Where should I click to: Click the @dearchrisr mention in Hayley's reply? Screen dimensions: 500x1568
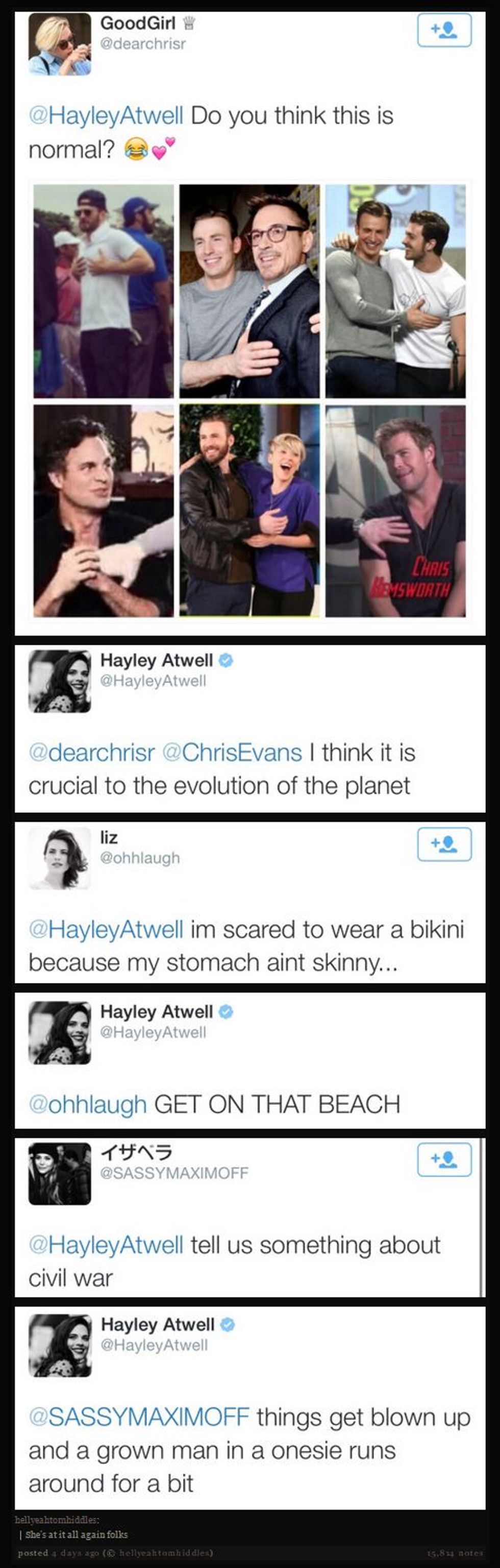(x=92, y=753)
